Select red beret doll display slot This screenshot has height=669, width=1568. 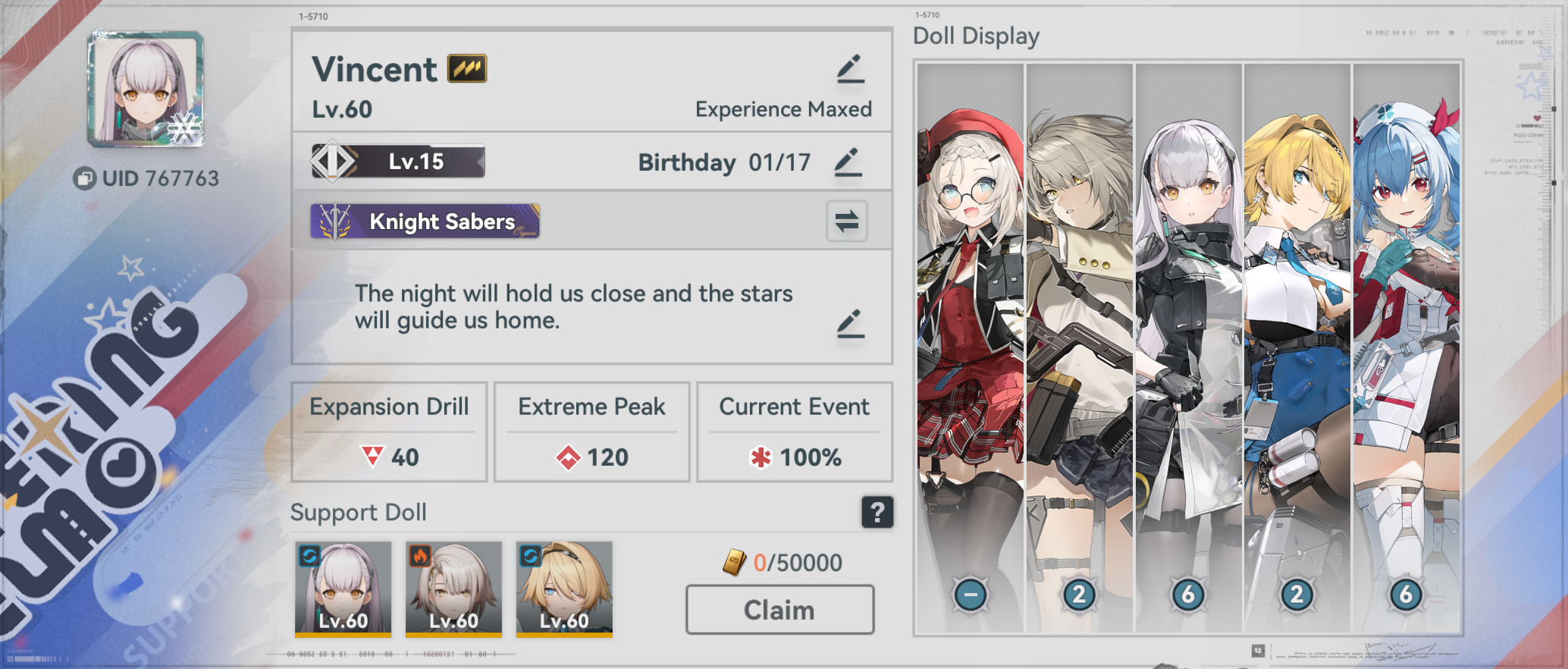click(970, 347)
